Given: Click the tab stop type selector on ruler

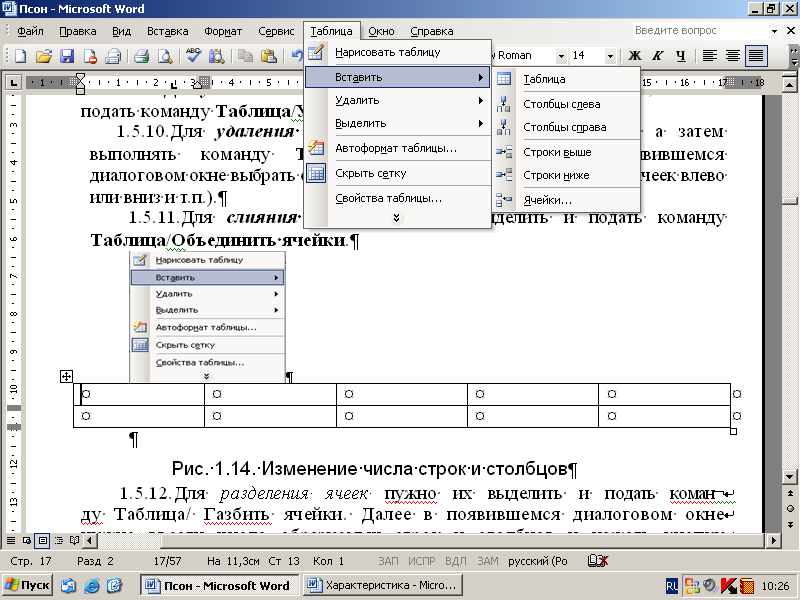Looking at the screenshot, I should point(13,82).
